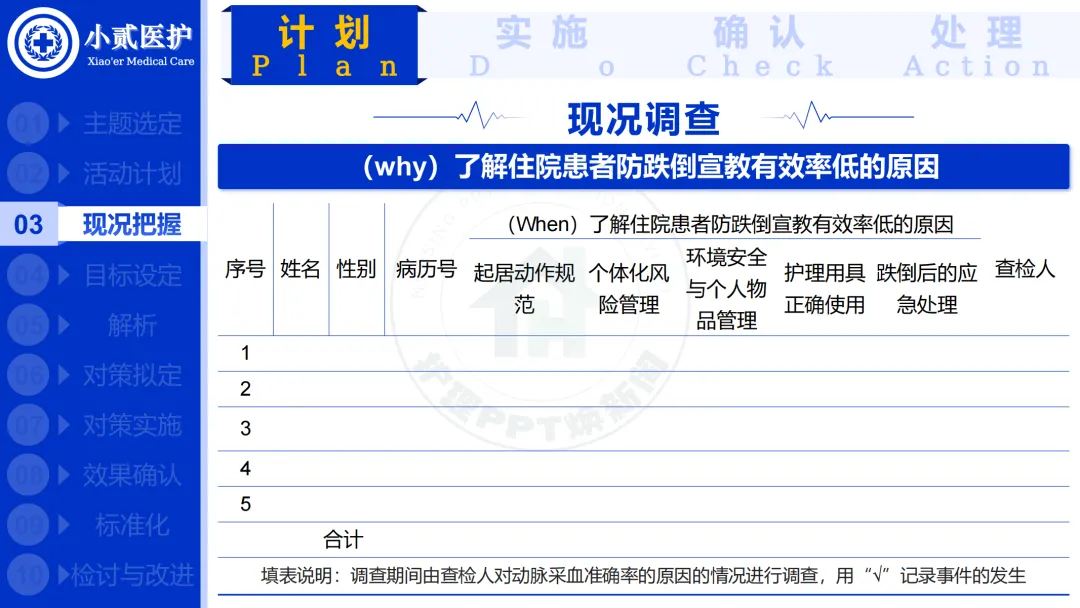Click the 07 step number circle
The width and height of the screenshot is (1080, 608).
point(28,425)
